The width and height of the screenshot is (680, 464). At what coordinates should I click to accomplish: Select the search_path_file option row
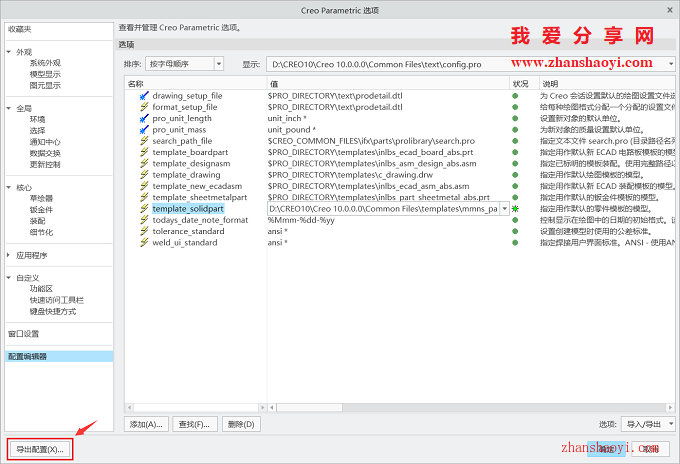click(182, 141)
